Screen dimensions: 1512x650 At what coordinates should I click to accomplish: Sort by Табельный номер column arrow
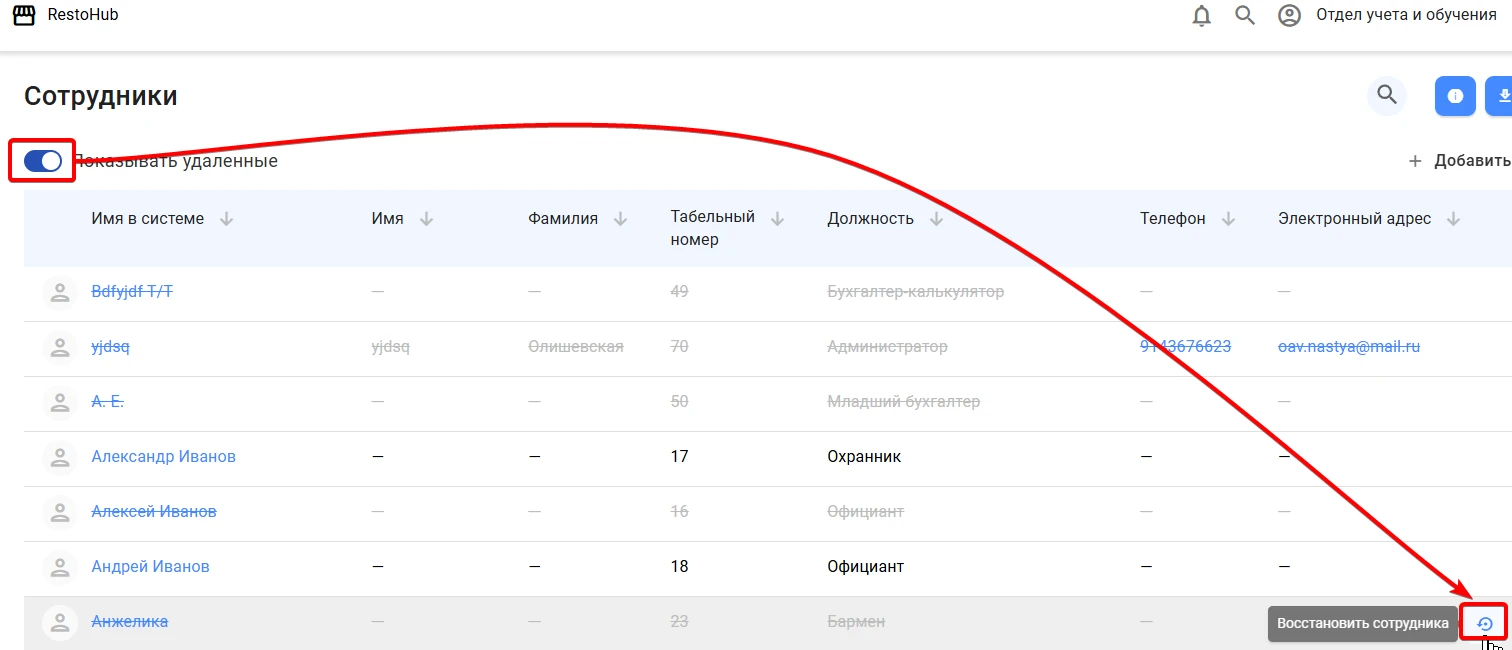coord(778,219)
